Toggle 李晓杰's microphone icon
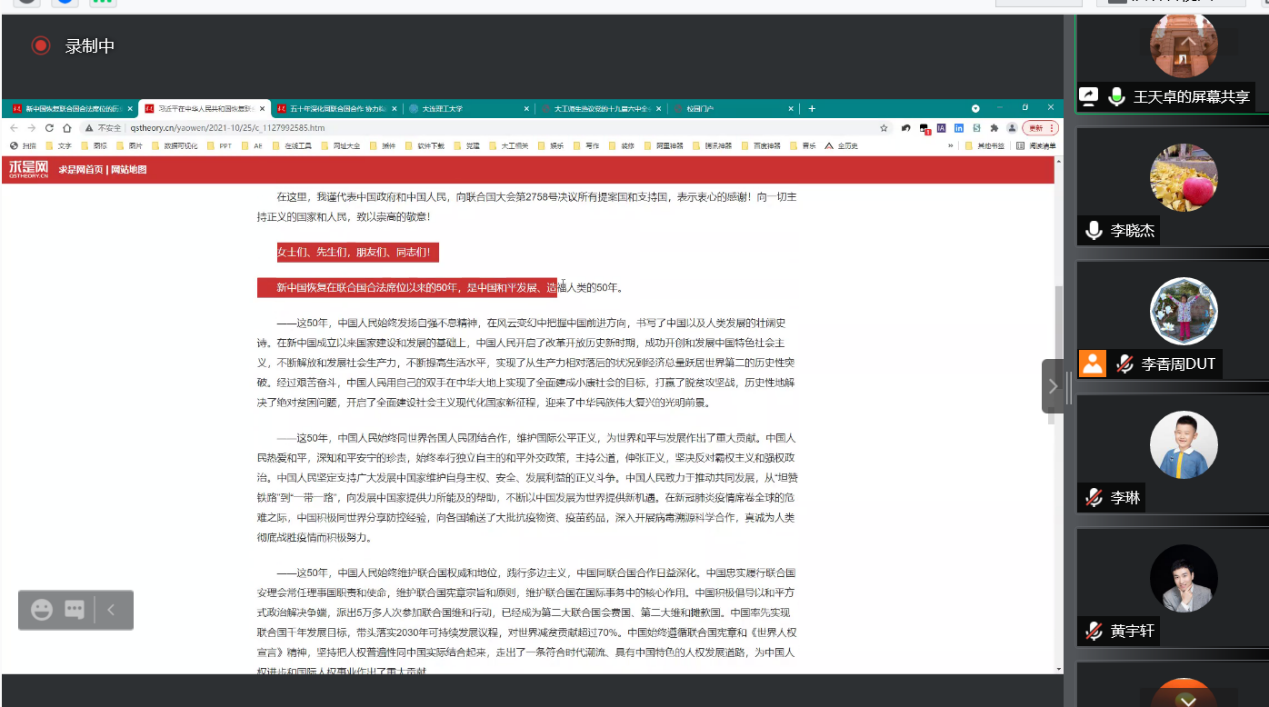This screenshot has height=707, width=1269. (1094, 230)
